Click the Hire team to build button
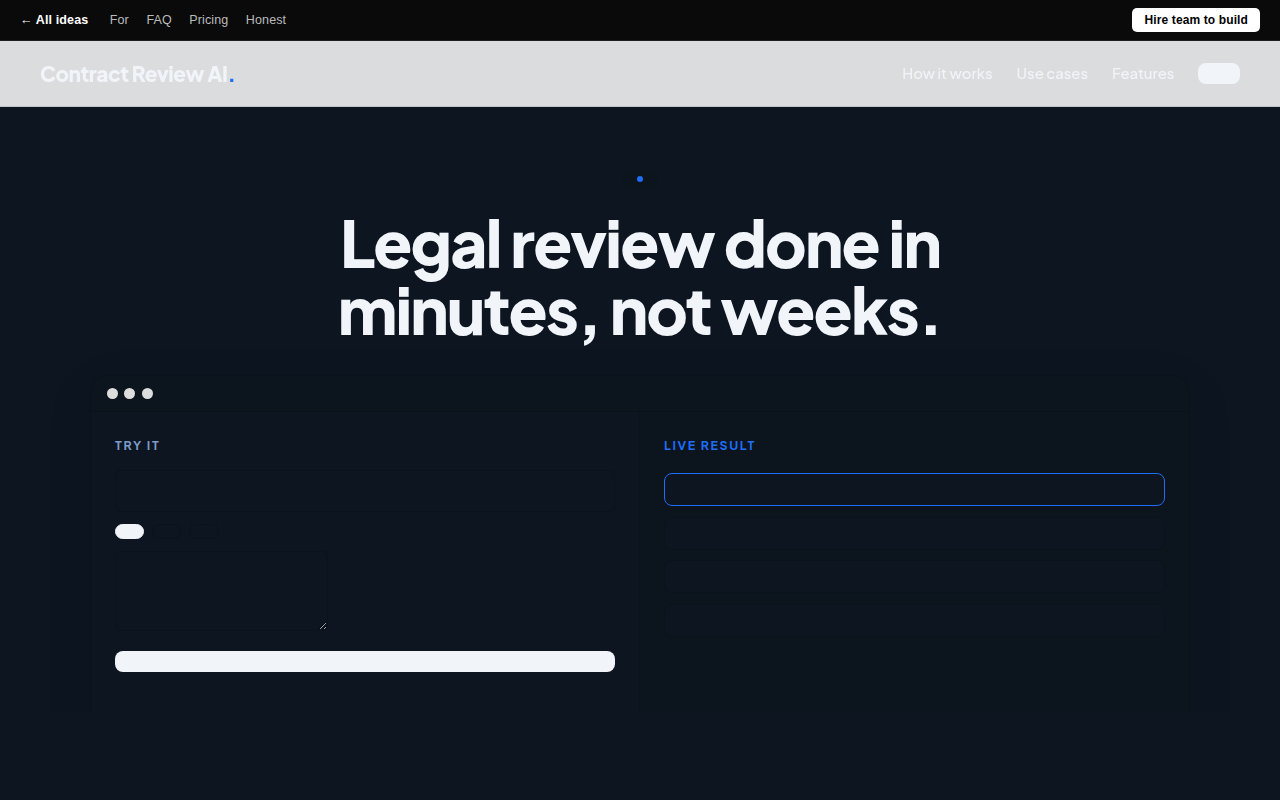 (1196, 20)
